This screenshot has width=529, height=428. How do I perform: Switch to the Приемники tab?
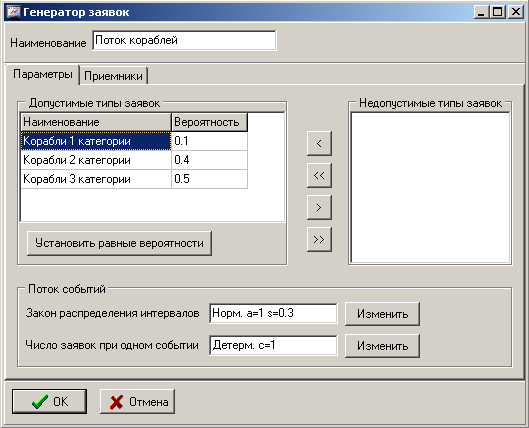(113, 76)
